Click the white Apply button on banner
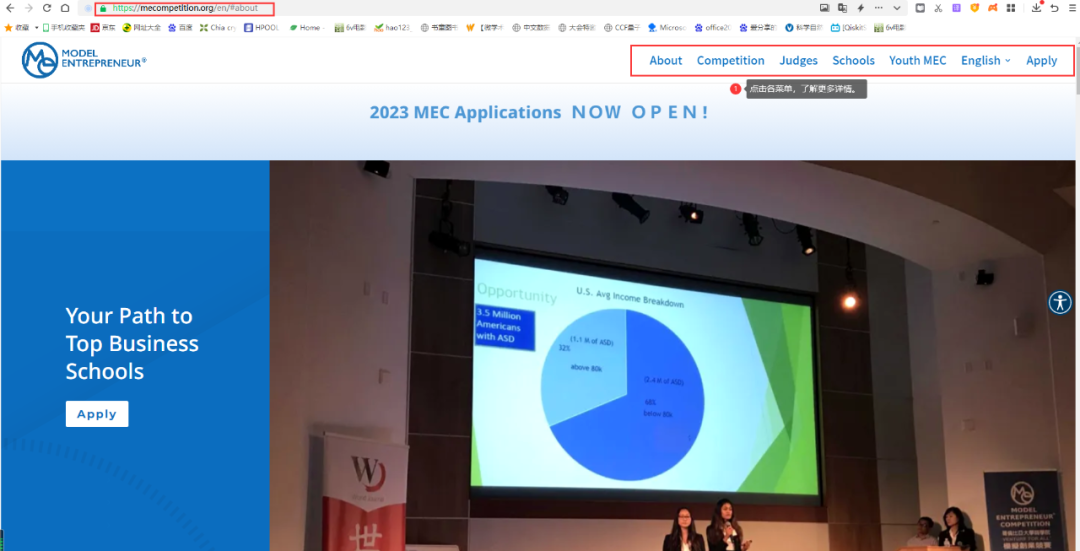 [97, 414]
